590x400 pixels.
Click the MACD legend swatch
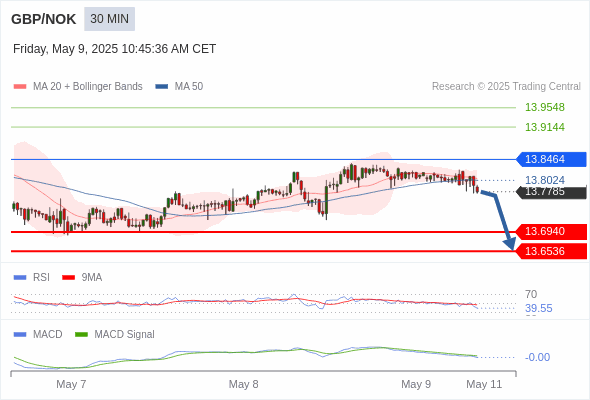(x=20, y=335)
